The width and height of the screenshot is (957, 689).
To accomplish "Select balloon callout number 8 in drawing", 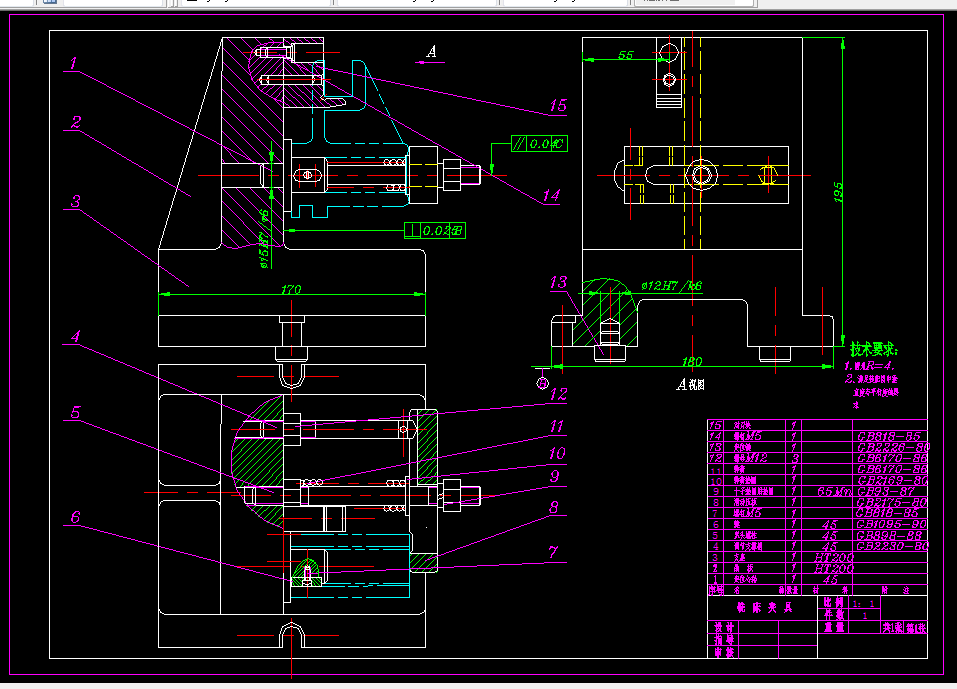I will [x=554, y=507].
